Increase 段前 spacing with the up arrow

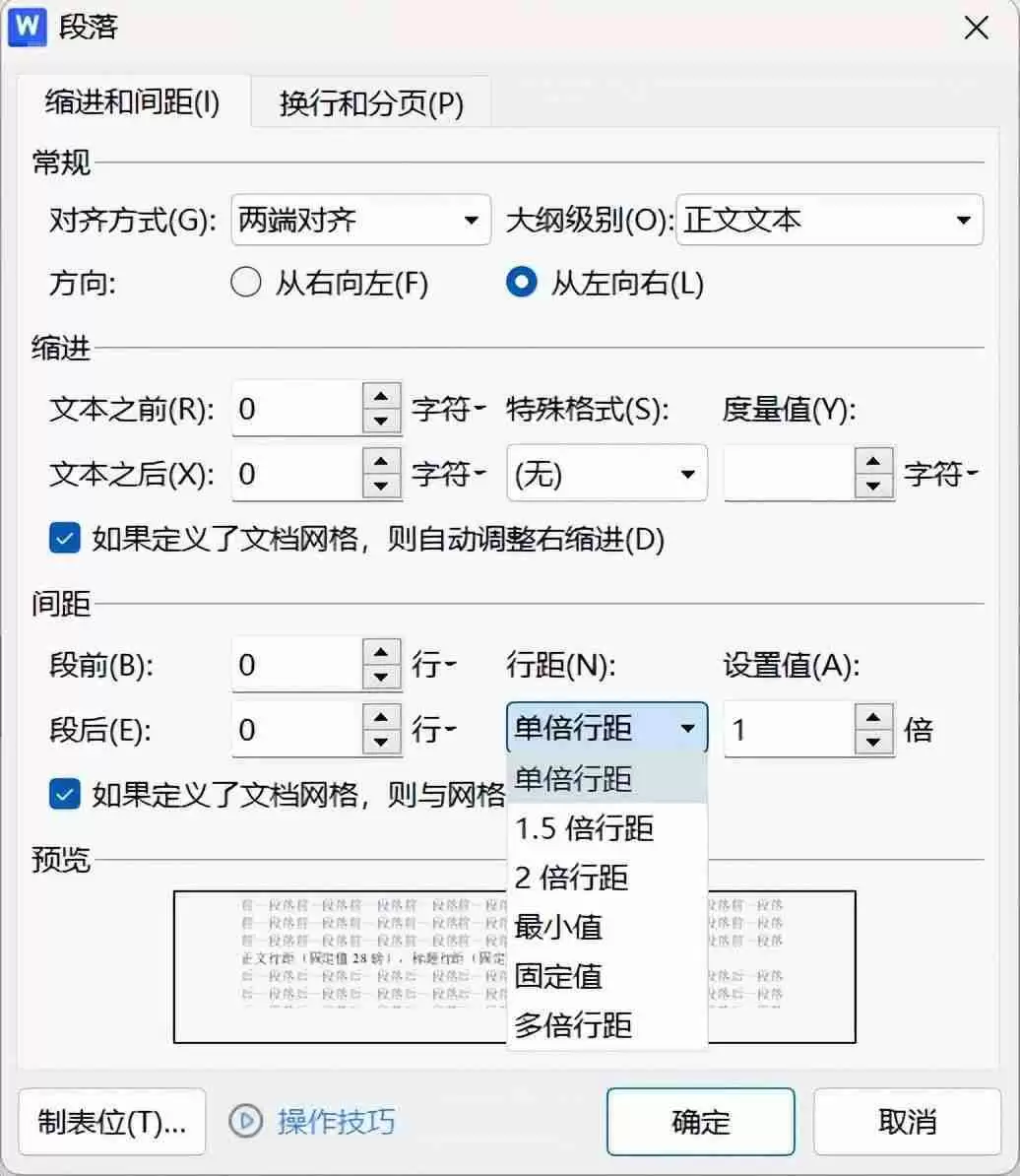382,653
